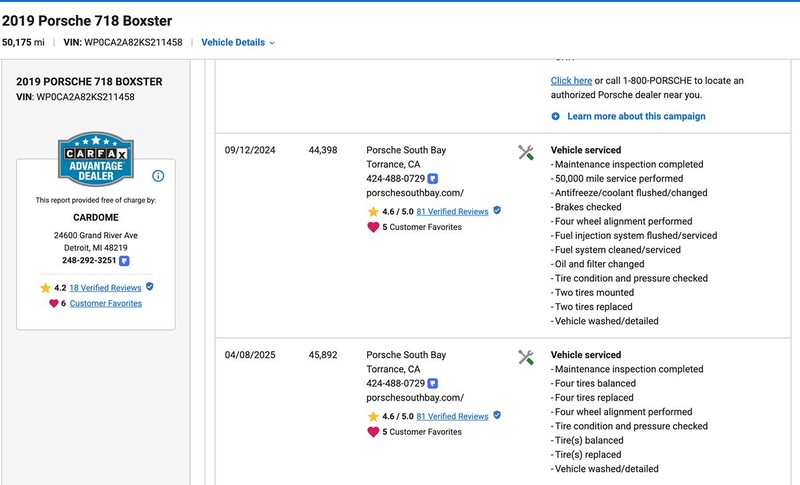Click heart icon next to CARDOME Customer Favorites
Screen dimensions: 800x485
point(54,303)
